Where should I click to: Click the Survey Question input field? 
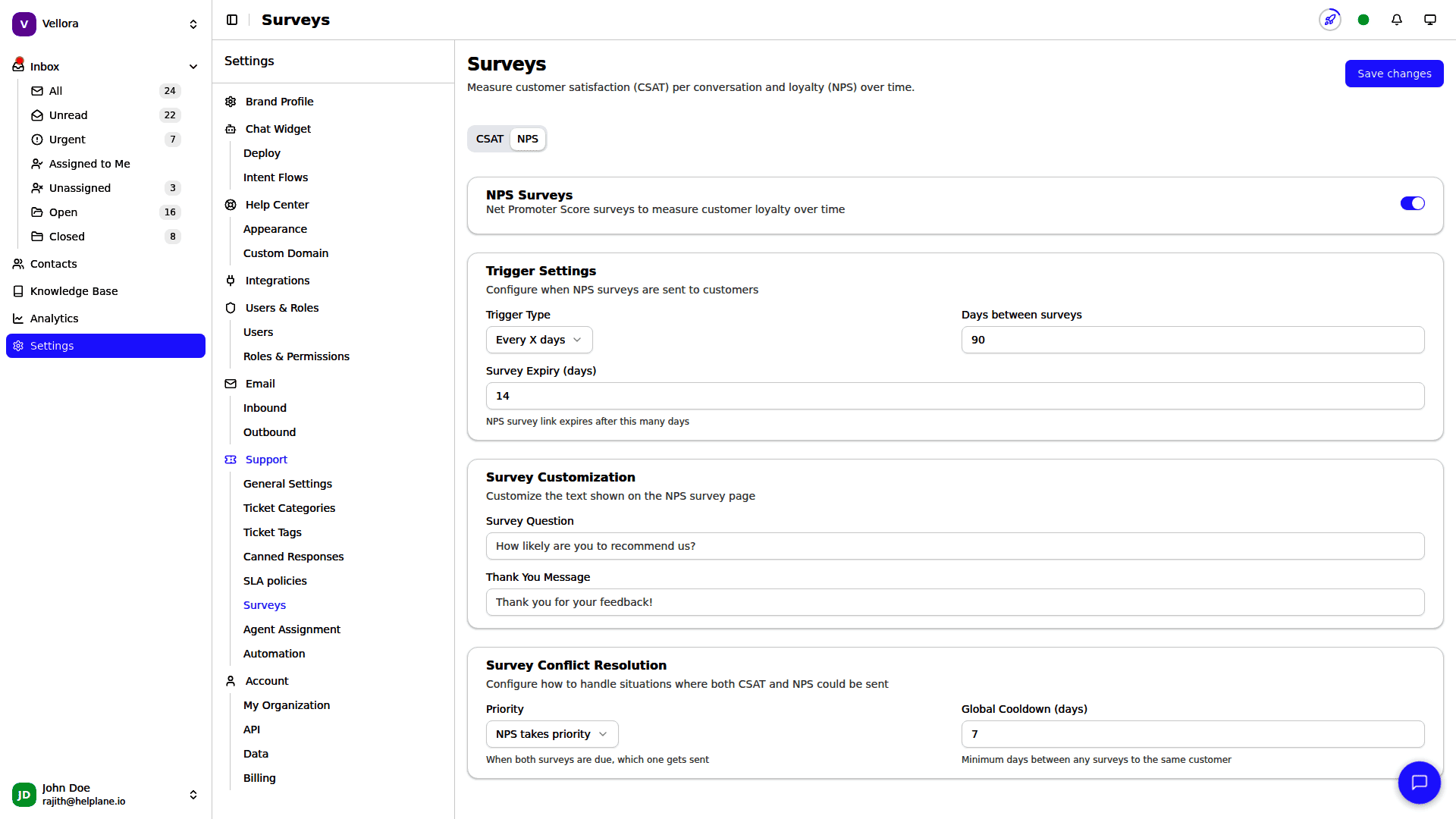[x=955, y=546]
